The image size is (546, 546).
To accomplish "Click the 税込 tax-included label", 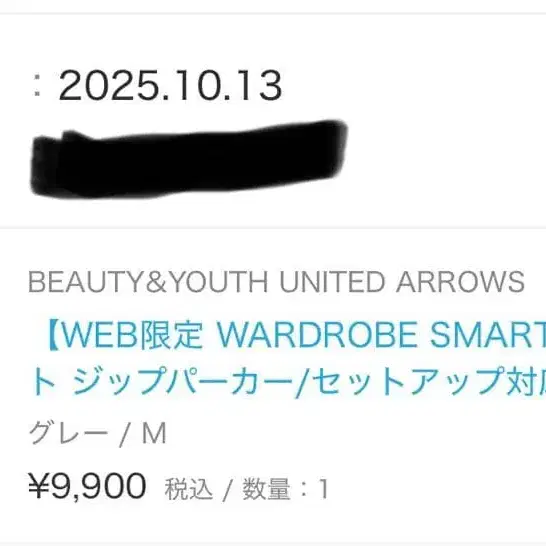I will 188,489.
